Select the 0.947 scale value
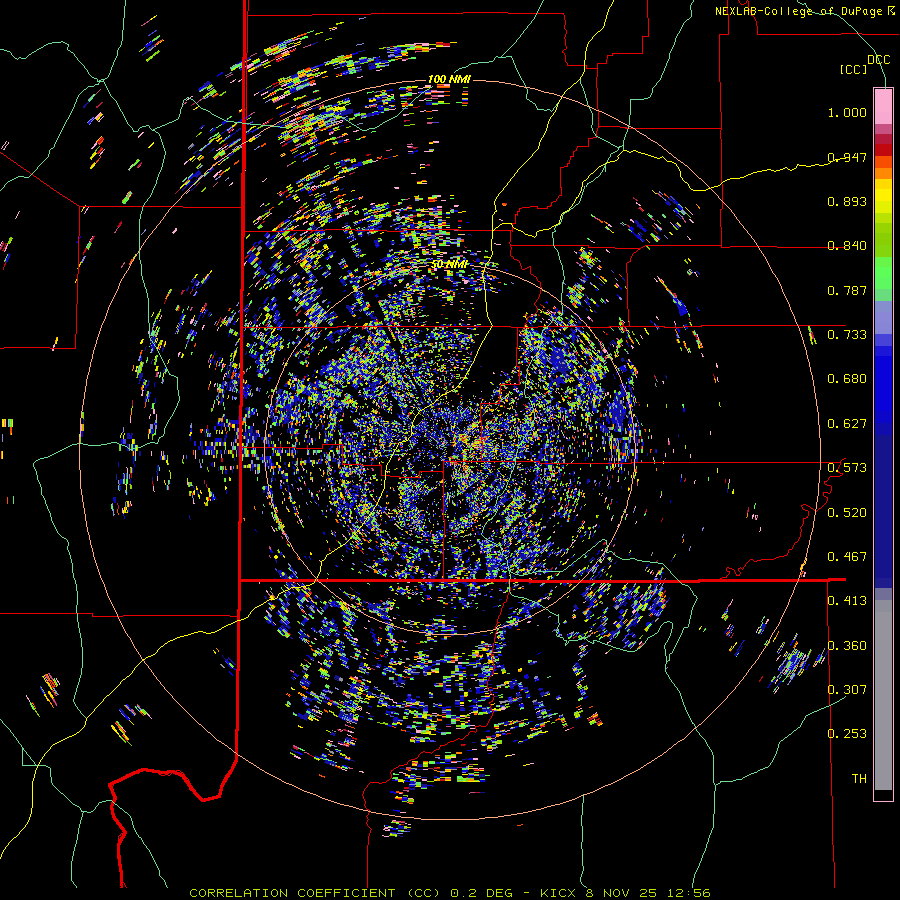 point(847,157)
